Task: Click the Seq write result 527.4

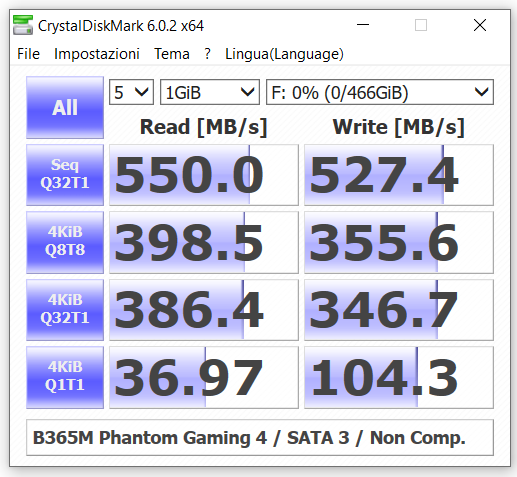Action: point(399,175)
